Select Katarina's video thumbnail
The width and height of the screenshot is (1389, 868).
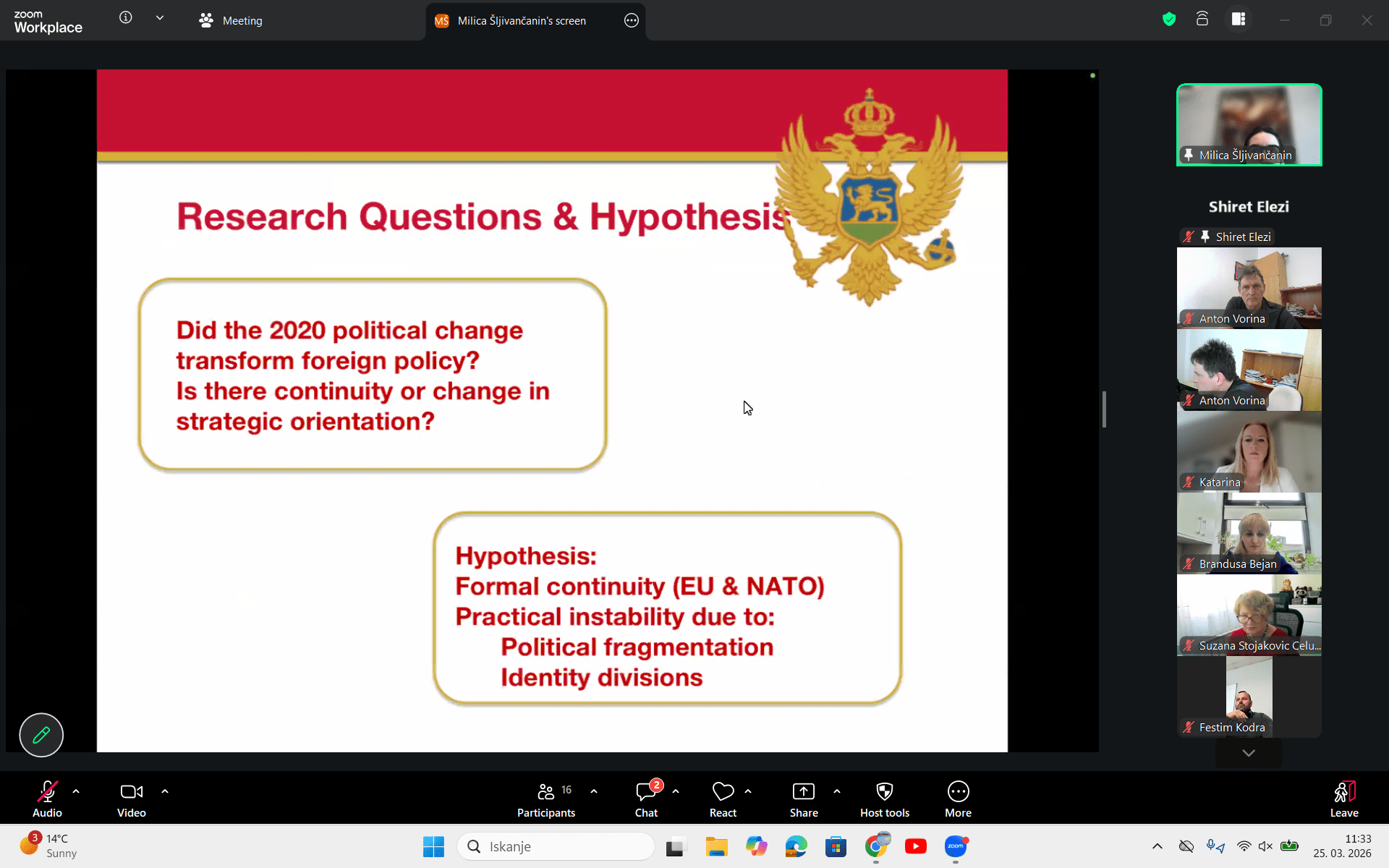click(x=1249, y=452)
